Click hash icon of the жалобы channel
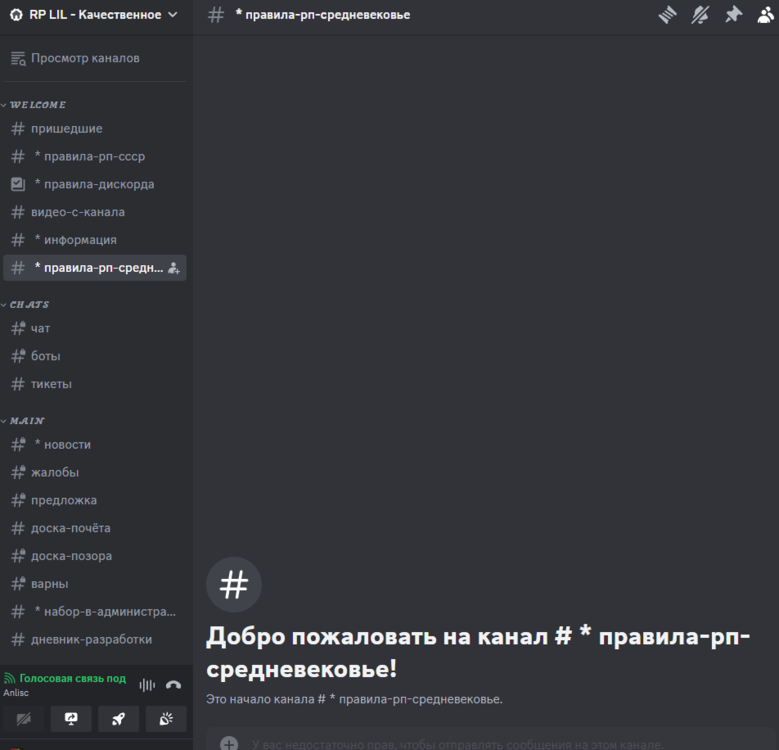The image size is (779, 750). [x=18, y=472]
